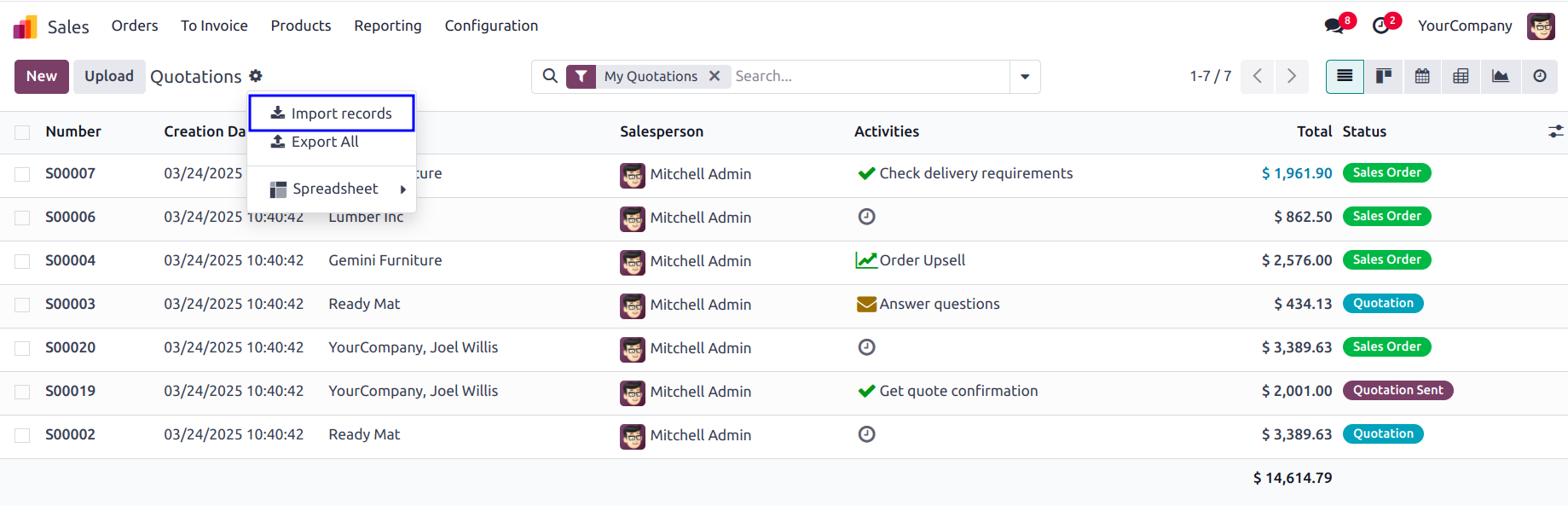Image resolution: width=1568 pixels, height=506 pixels.
Task: Choose Import records from the menu
Action: [332, 113]
